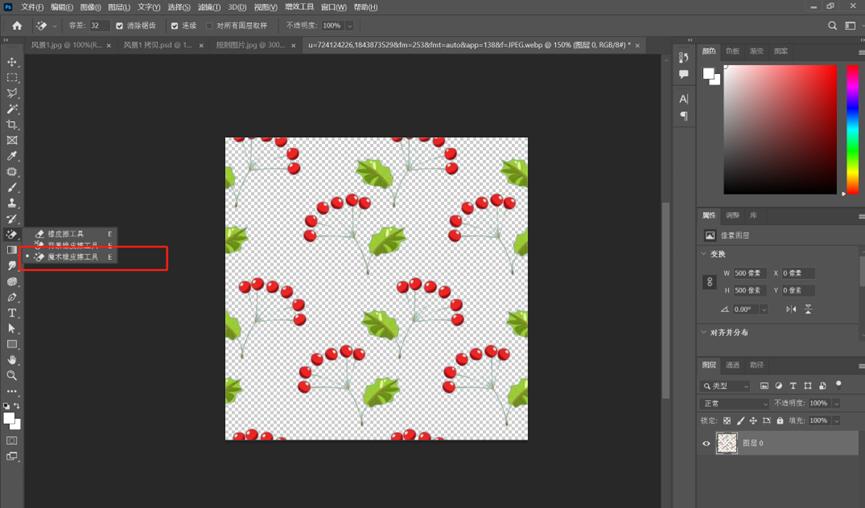
Task: Toggle the 消除锯齿 anti-alias checkbox
Action: click(121, 25)
